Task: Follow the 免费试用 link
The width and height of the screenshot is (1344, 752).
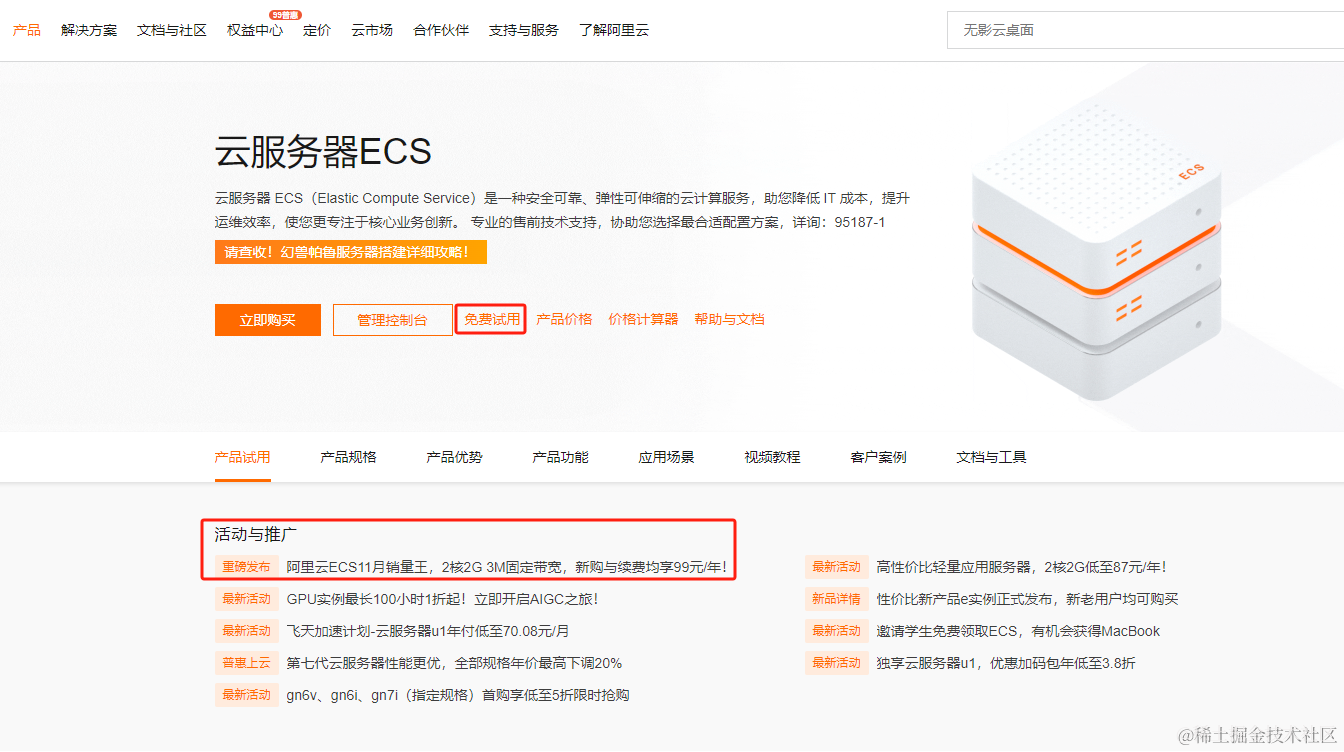Action: (x=491, y=319)
